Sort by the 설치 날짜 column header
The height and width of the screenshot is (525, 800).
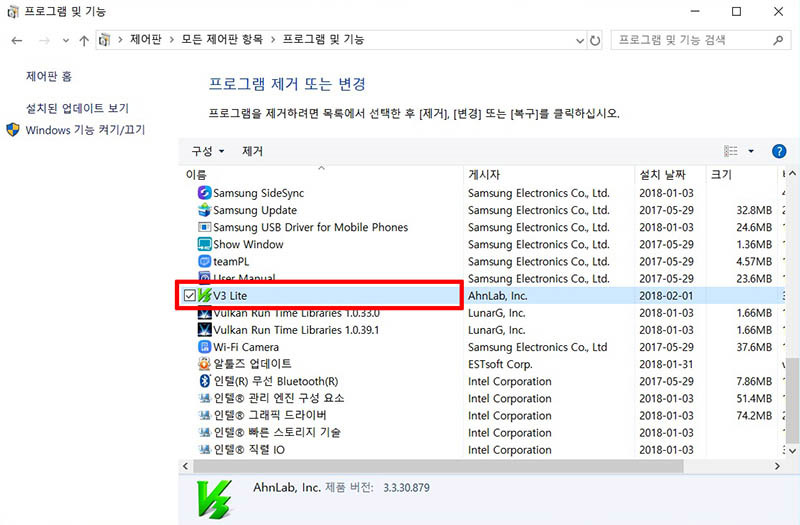pyautogui.click(x=663, y=175)
